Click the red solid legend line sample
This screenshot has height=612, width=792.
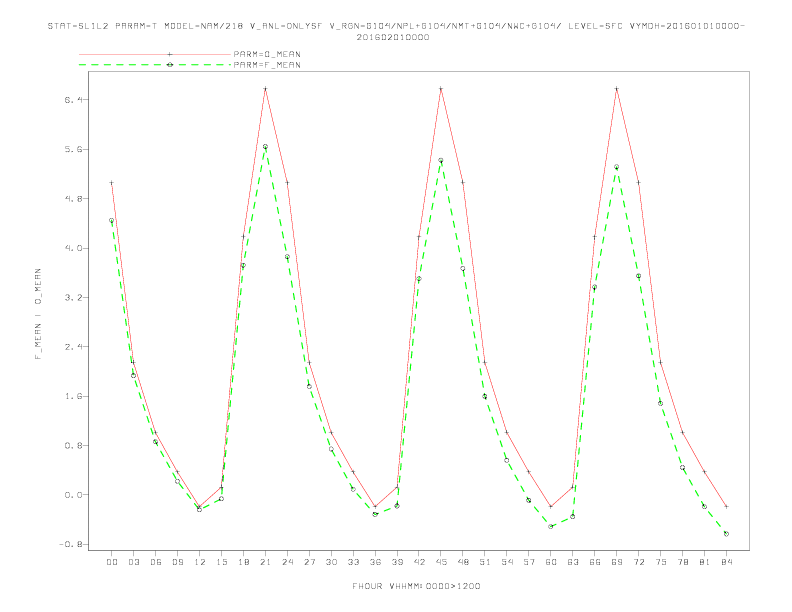155,54
